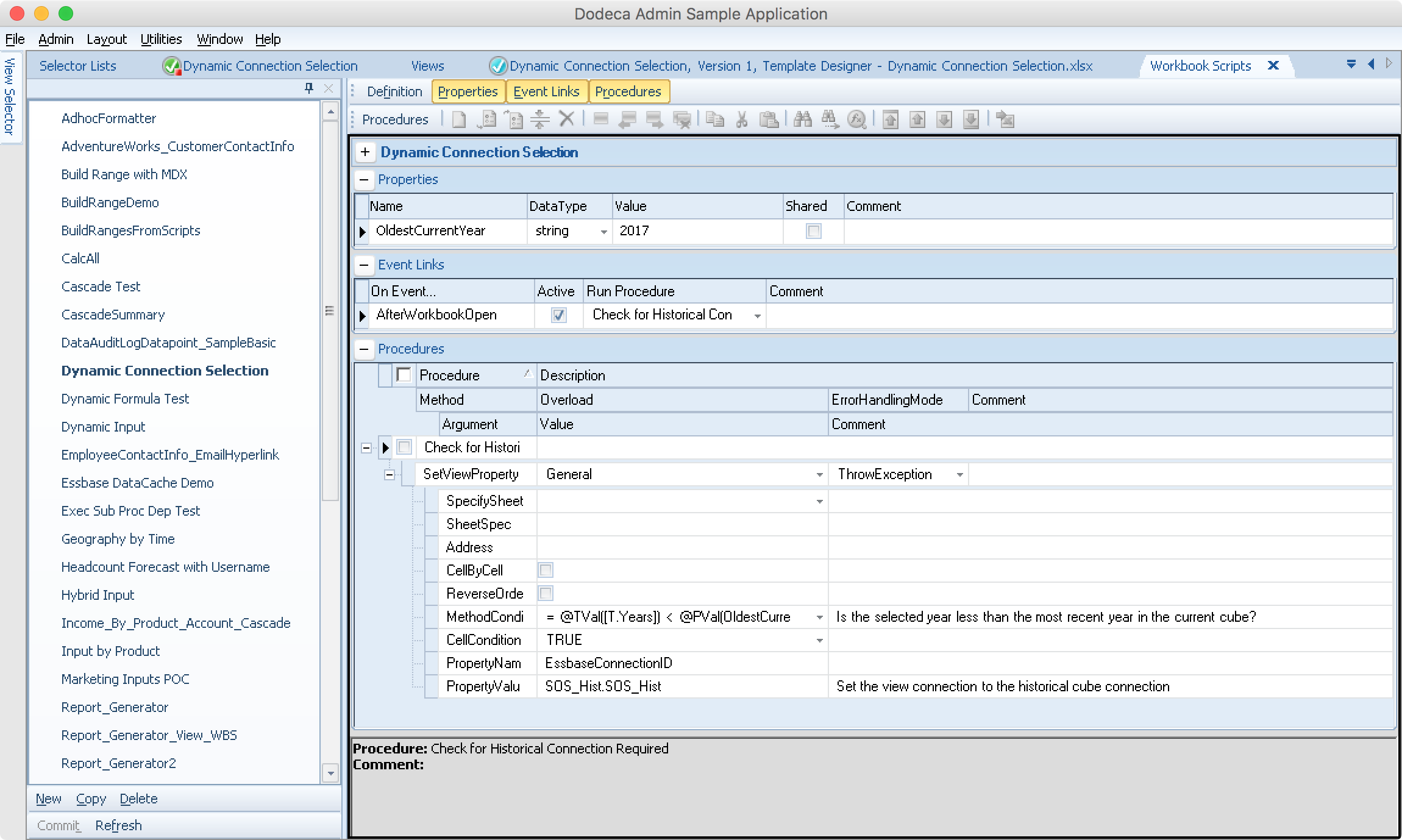
Task: Click the scissors cut icon
Action: (742, 119)
